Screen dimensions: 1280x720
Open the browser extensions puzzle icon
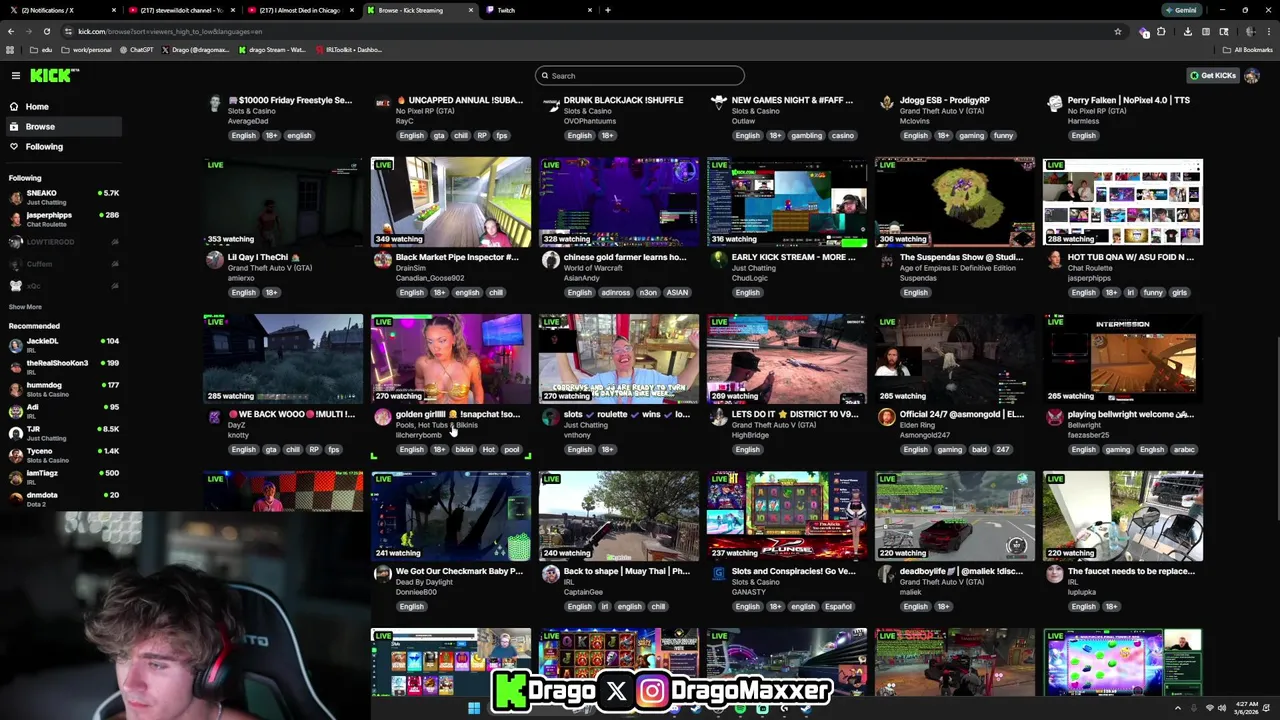(1161, 32)
